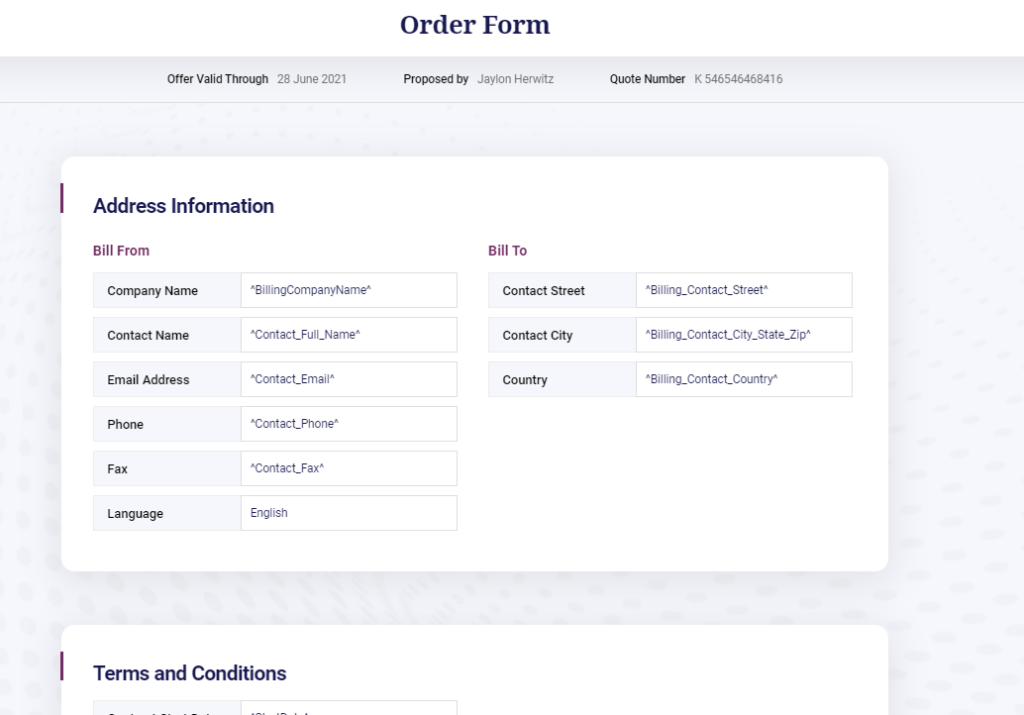Click the offer date 28 June 2021

click(x=312, y=79)
